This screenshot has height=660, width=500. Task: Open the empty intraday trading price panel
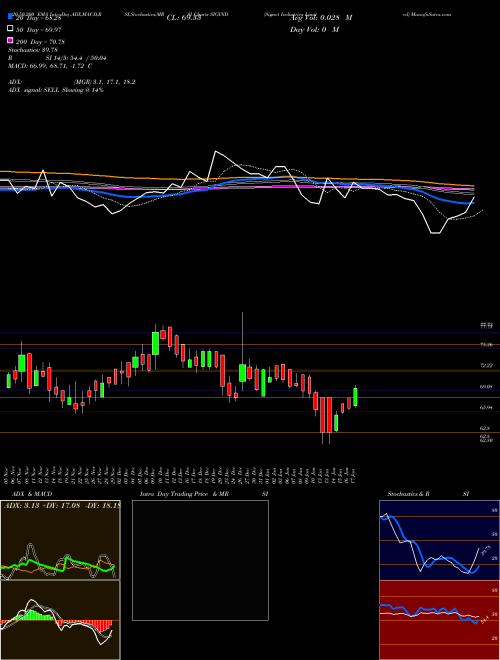pos(200,560)
